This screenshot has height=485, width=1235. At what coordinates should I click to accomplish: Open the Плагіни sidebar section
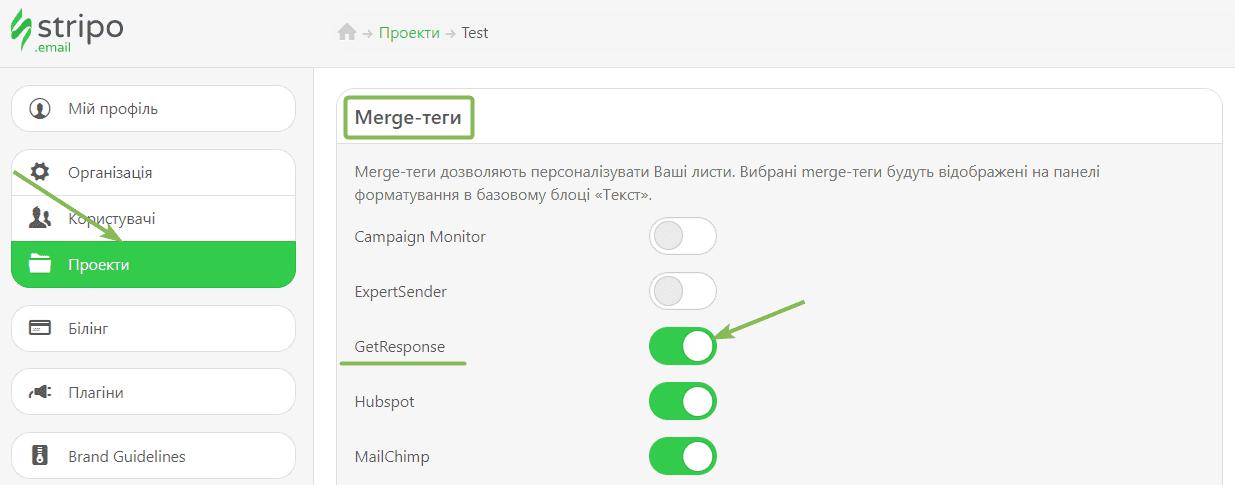[96, 392]
